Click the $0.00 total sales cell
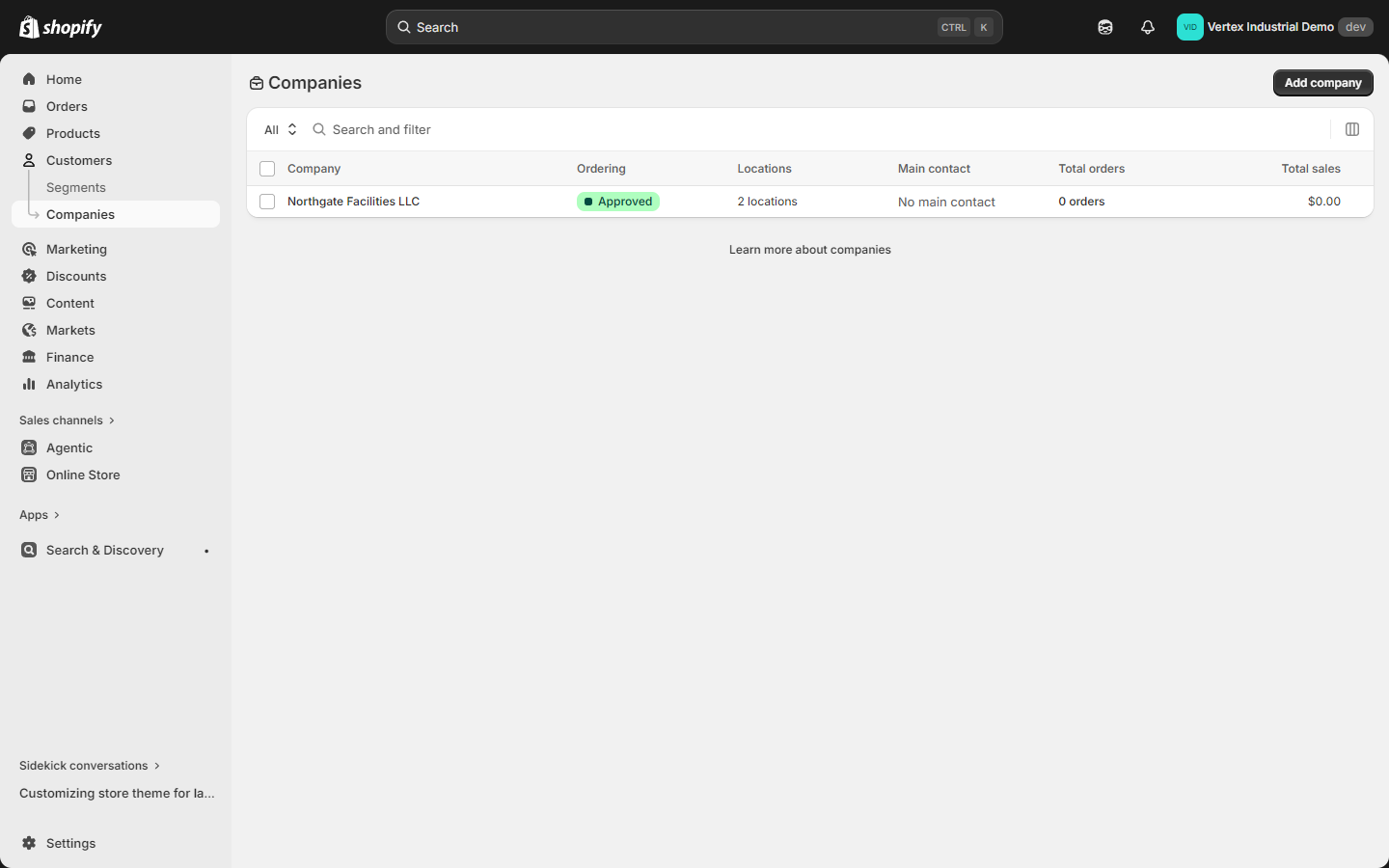 click(1324, 202)
